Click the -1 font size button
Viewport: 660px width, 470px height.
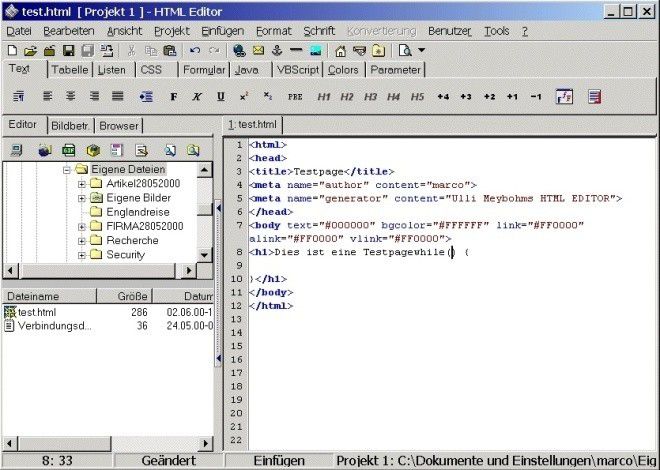[x=535, y=97]
